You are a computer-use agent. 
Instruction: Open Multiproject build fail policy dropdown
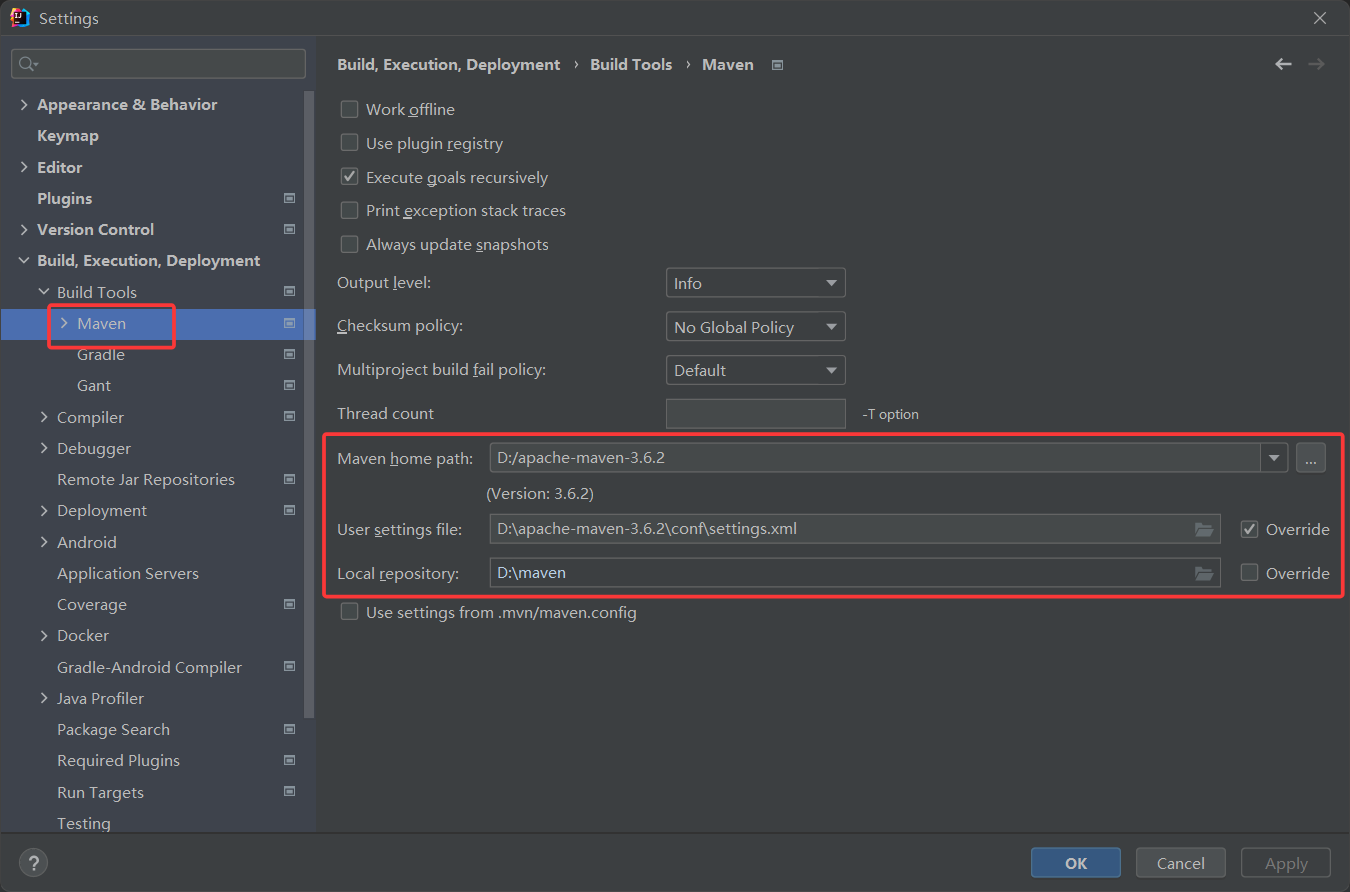click(x=756, y=370)
